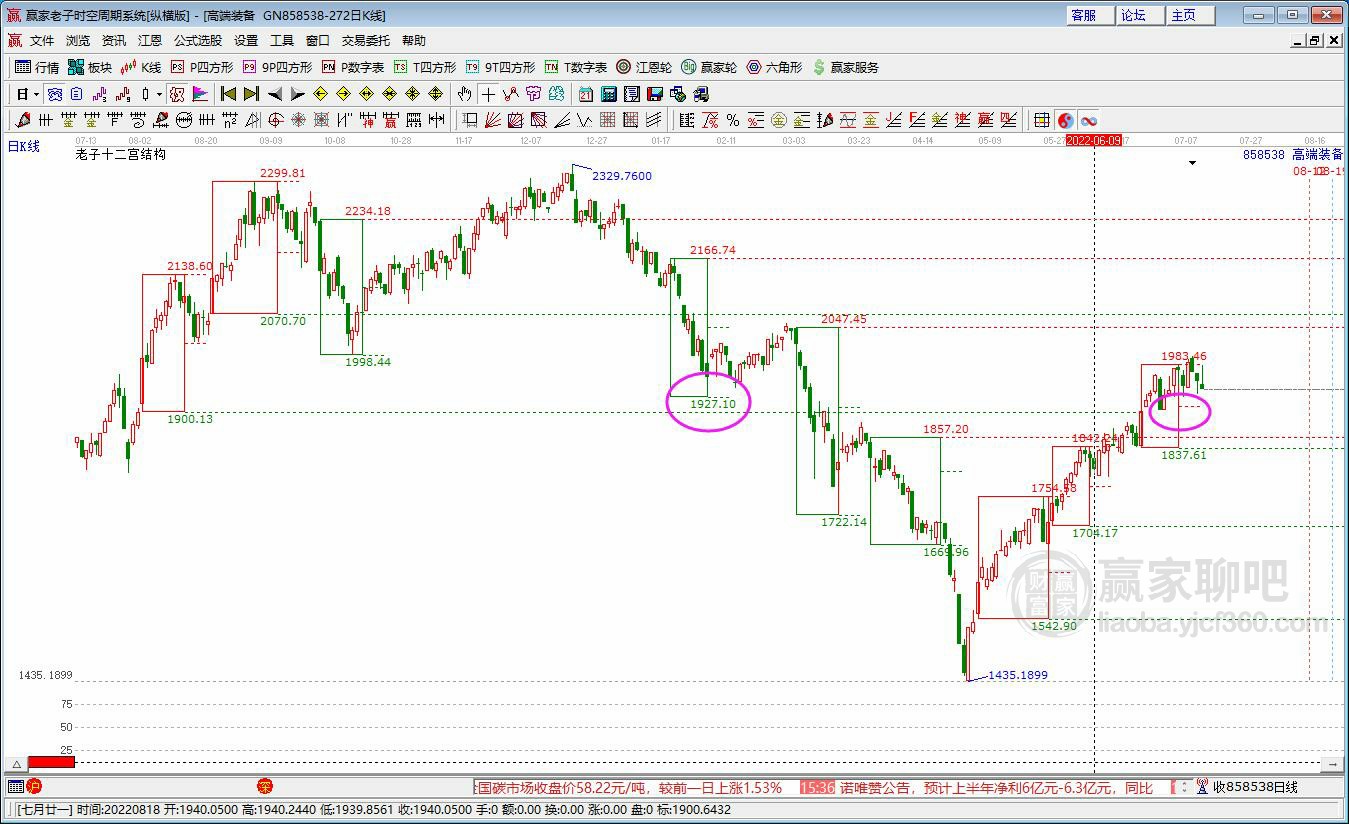This screenshot has height=824, width=1349.
Task: Open 赢家服务 service page
Action: (846, 67)
